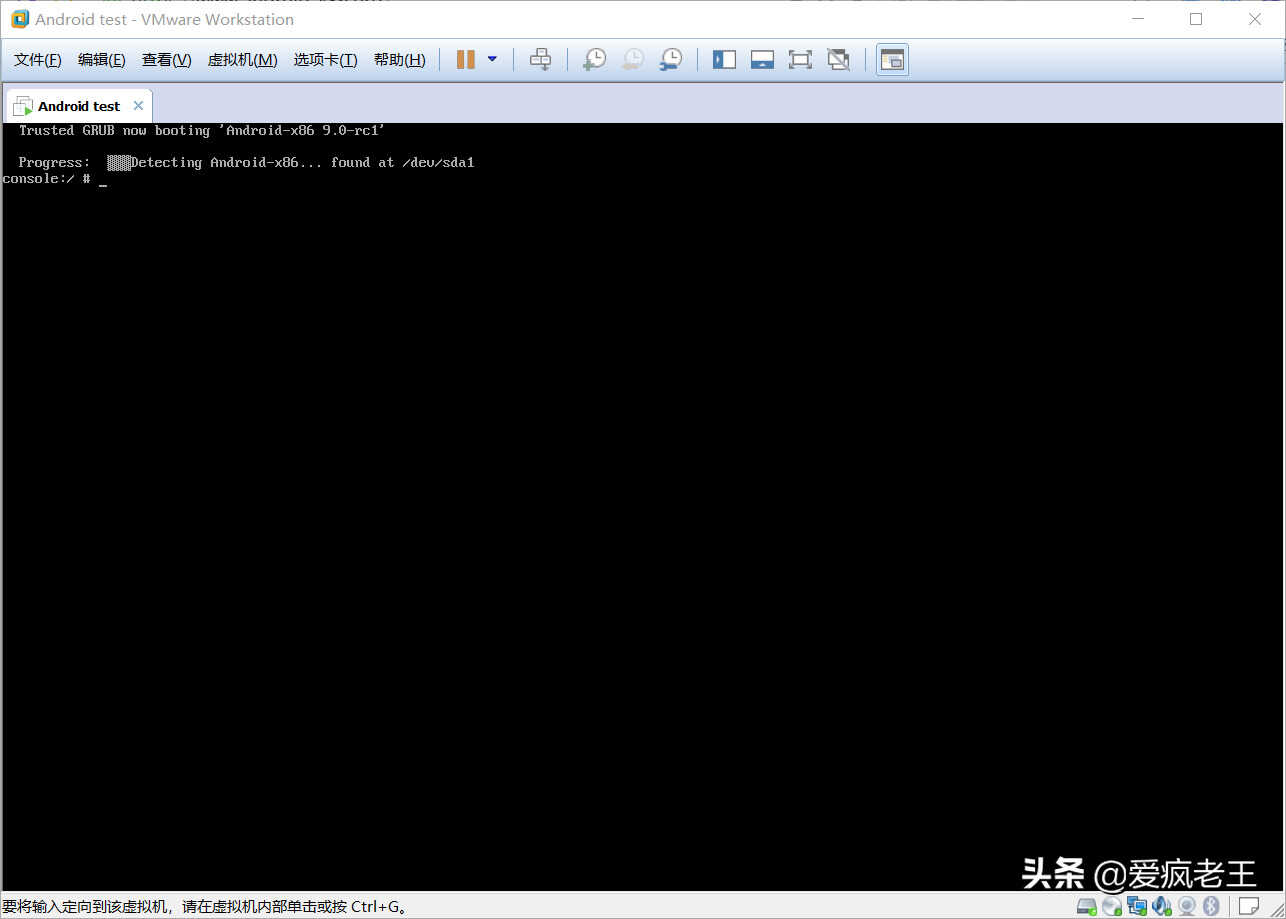Click the hard disk status icon
The width and height of the screenshot is (1286, 919).
(1087, 906)
